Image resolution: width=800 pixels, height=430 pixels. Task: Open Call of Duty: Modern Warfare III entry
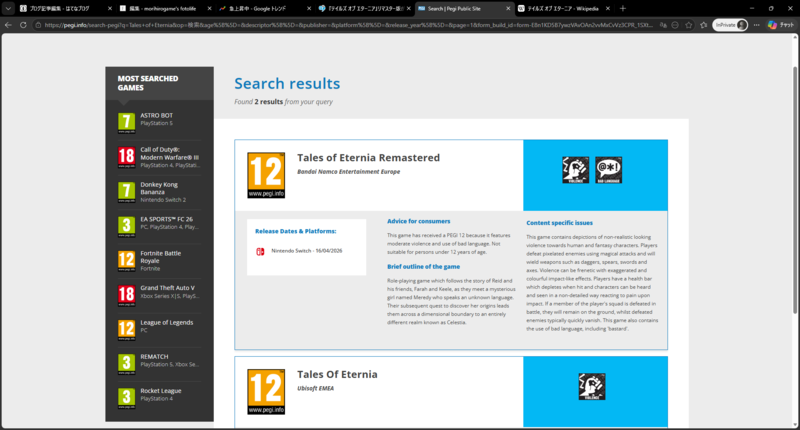pos(169,154)
